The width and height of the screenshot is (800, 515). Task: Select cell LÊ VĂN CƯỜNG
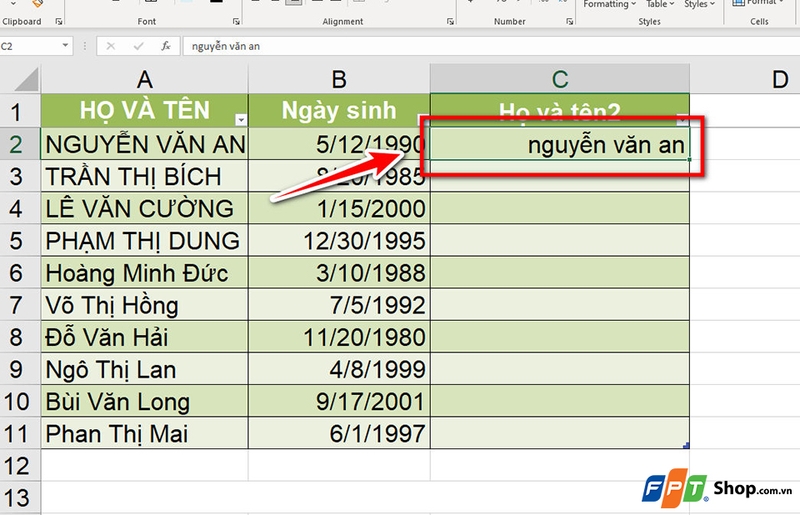pos(144,208)
